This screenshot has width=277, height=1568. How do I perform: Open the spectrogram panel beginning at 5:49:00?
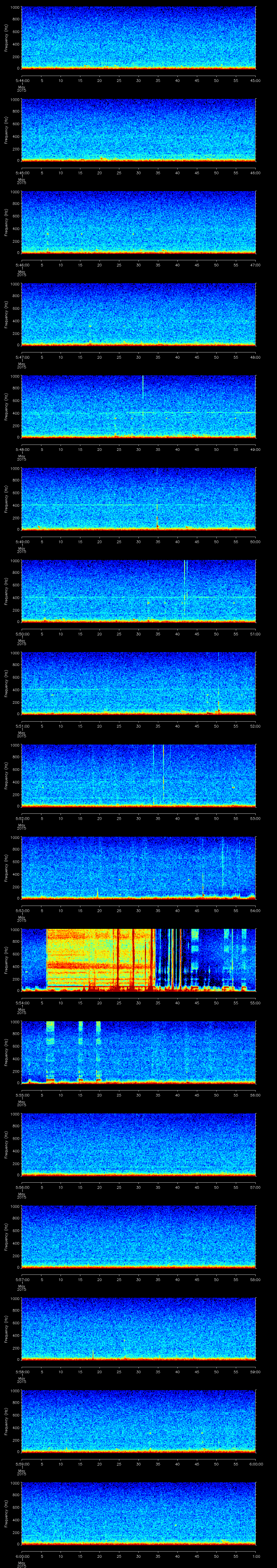tap(138, 499)
